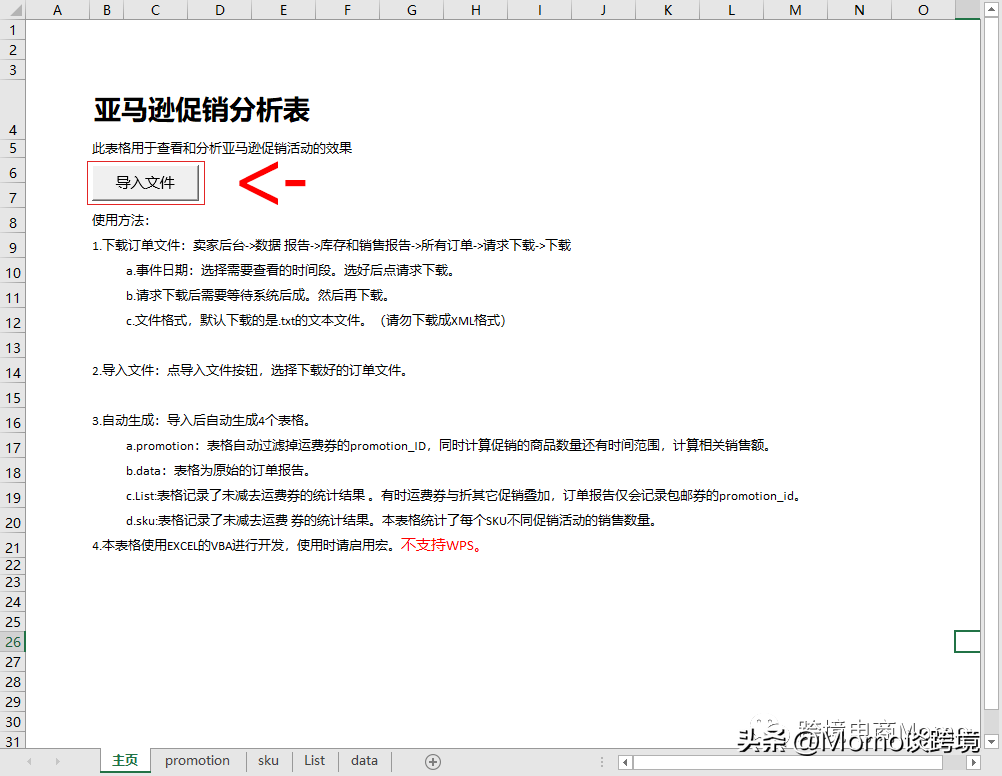The width and height of the screenshot is (1002, 776).
Task: Click the 使用方法 heading text
Action: [x=121, y=221]
